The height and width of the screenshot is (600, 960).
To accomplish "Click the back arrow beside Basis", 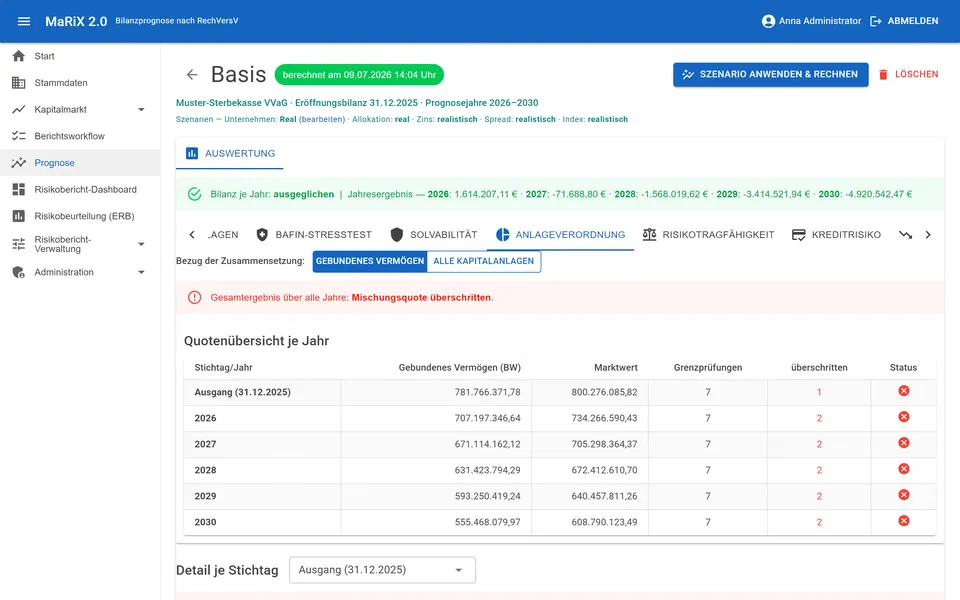I will [x=192, y=75].
